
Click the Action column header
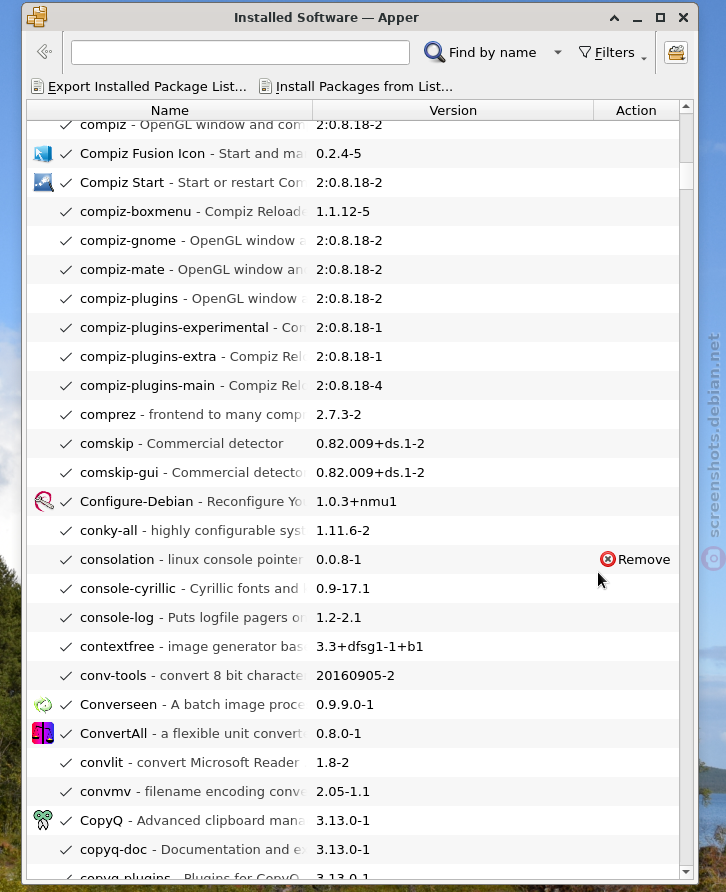[x=636, y=110]
